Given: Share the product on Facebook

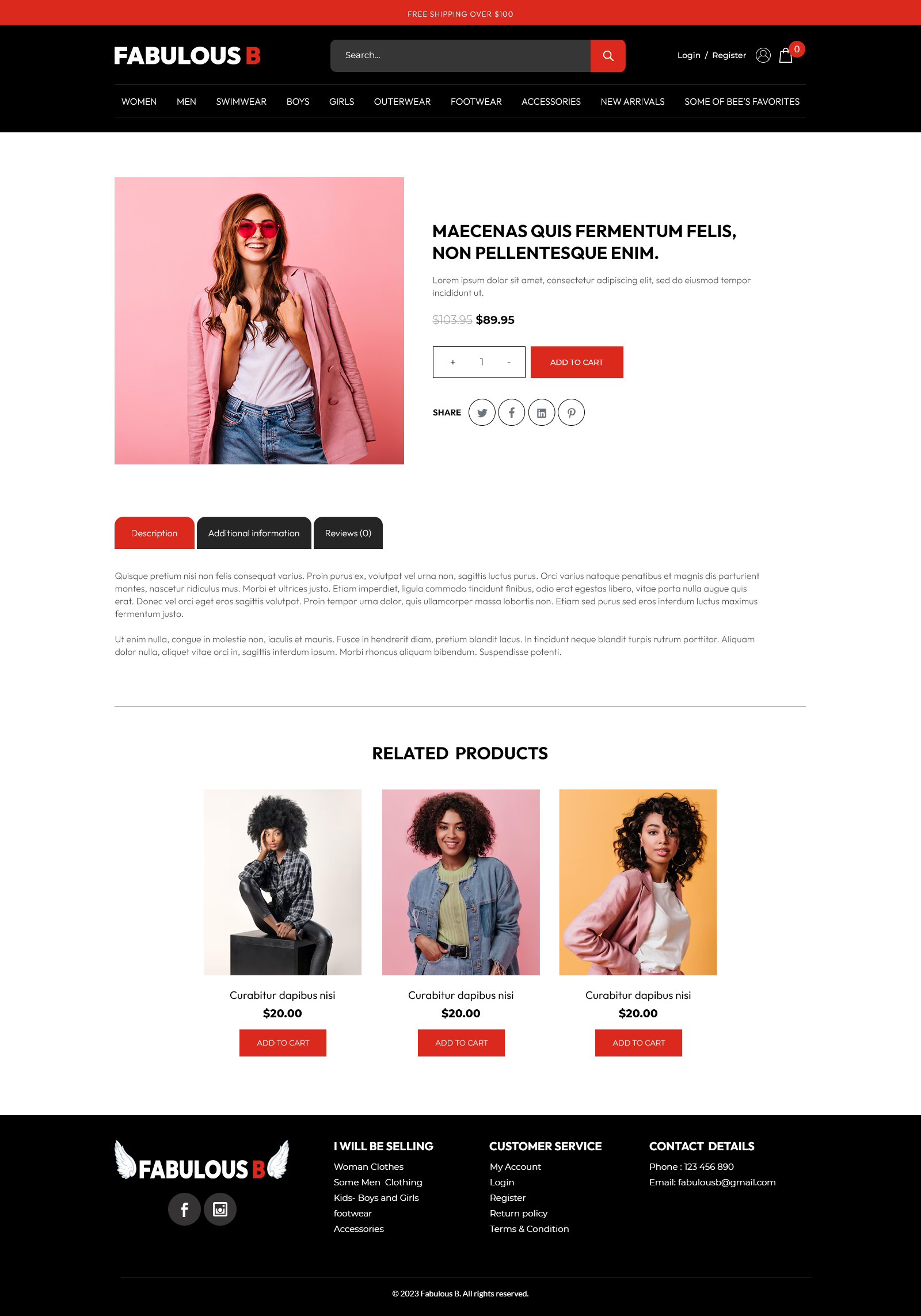Looking at the screenshot, I should (x=512, y=413).
